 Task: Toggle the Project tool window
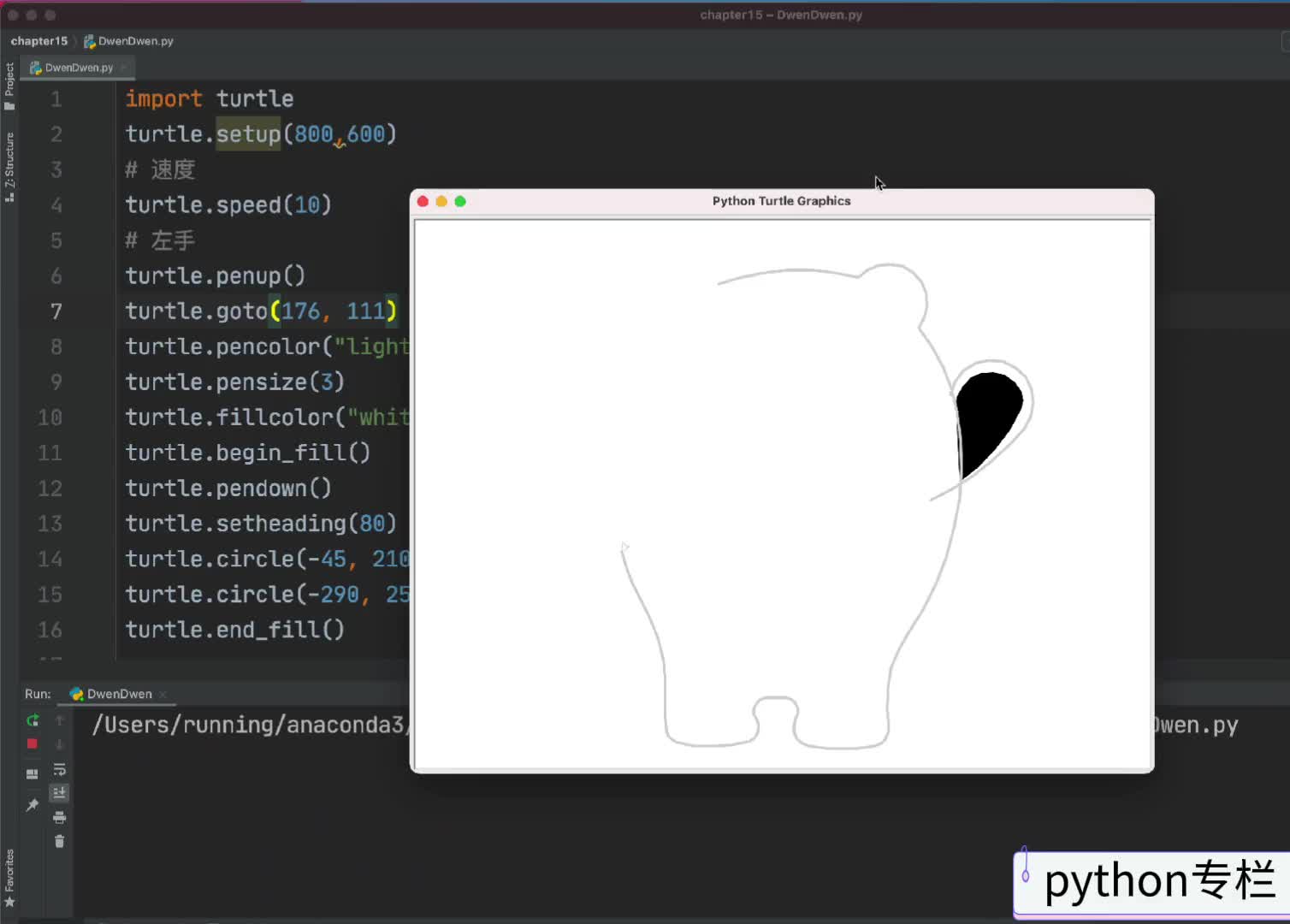tap(9, 86)
